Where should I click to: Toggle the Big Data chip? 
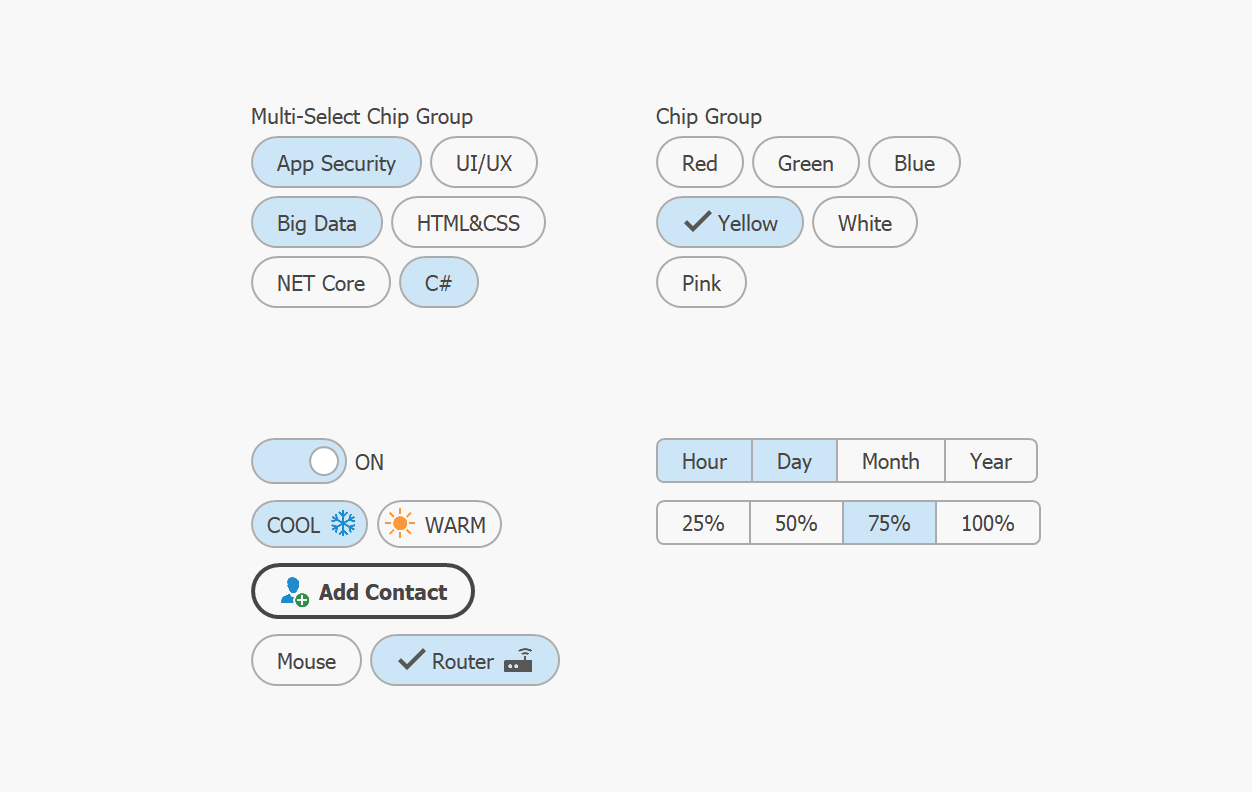point(316,223)
